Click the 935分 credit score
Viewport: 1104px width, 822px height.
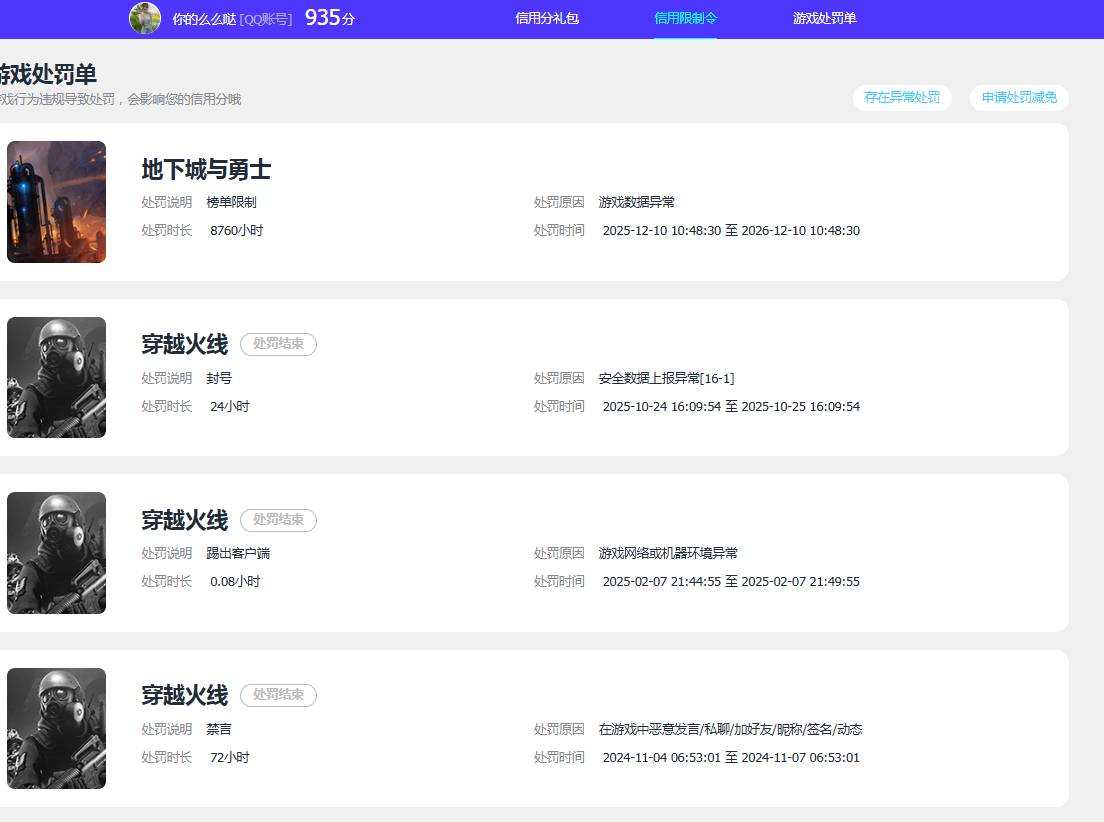point(330,18)
